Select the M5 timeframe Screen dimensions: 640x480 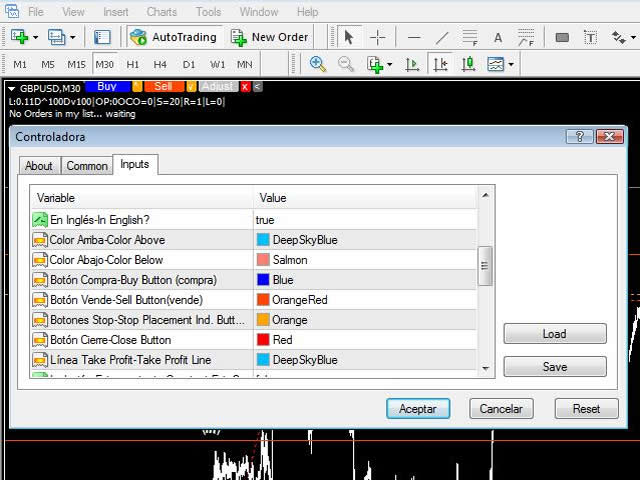point(48,64)
